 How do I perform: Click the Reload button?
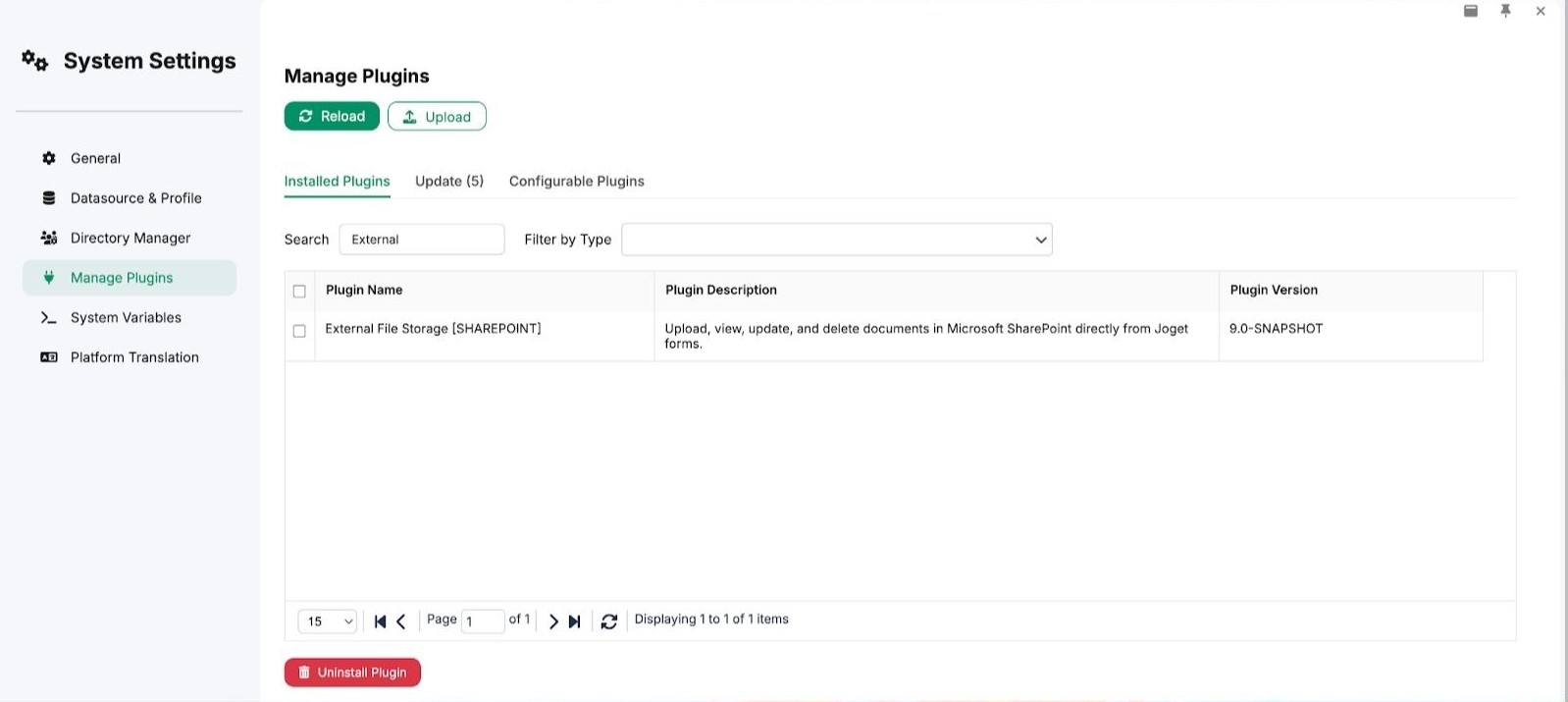(332, 116)
